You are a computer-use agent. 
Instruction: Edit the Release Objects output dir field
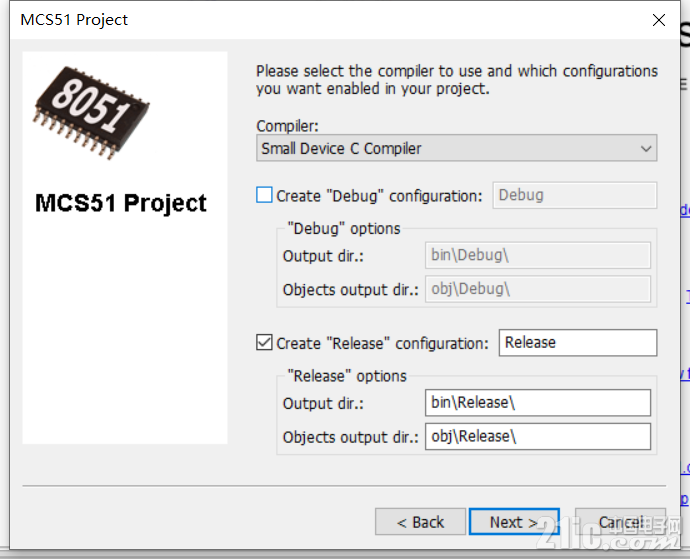(x=538, y=436)
